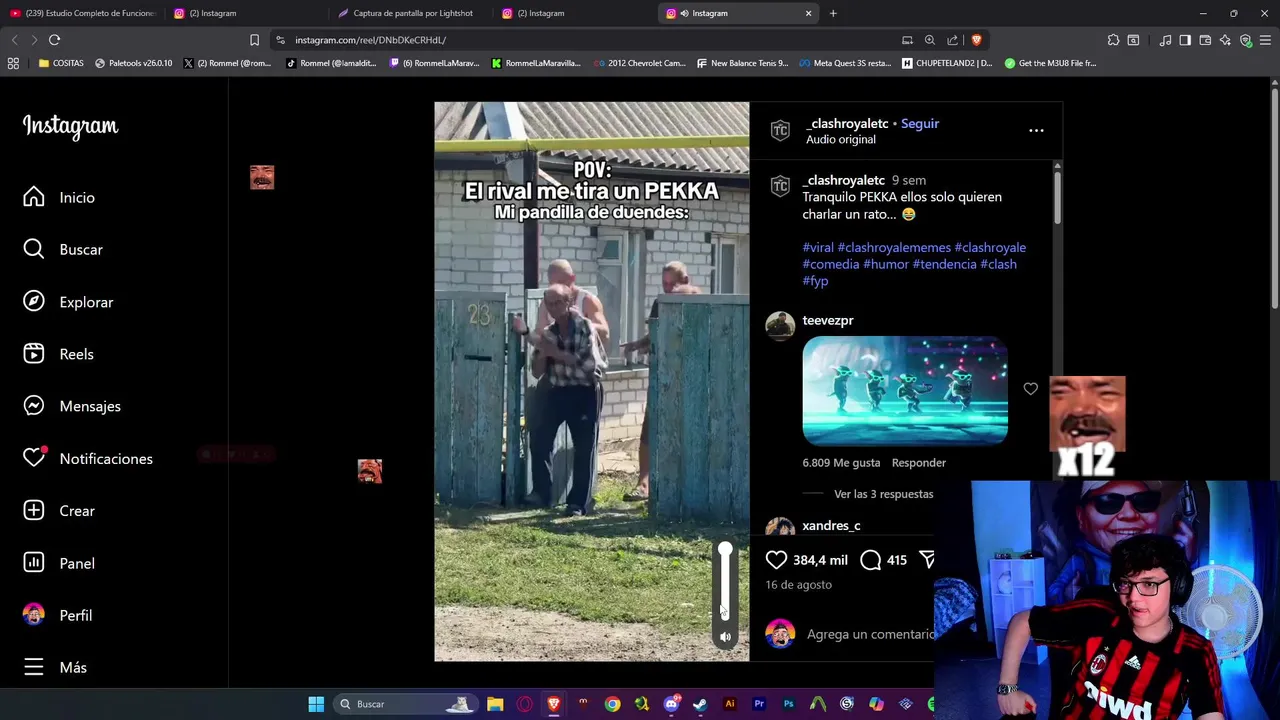The width and height of the screenshot is (1280, 720).
Task: Click the taskbar Buscar search box
Action: click(x=405, y=704)
